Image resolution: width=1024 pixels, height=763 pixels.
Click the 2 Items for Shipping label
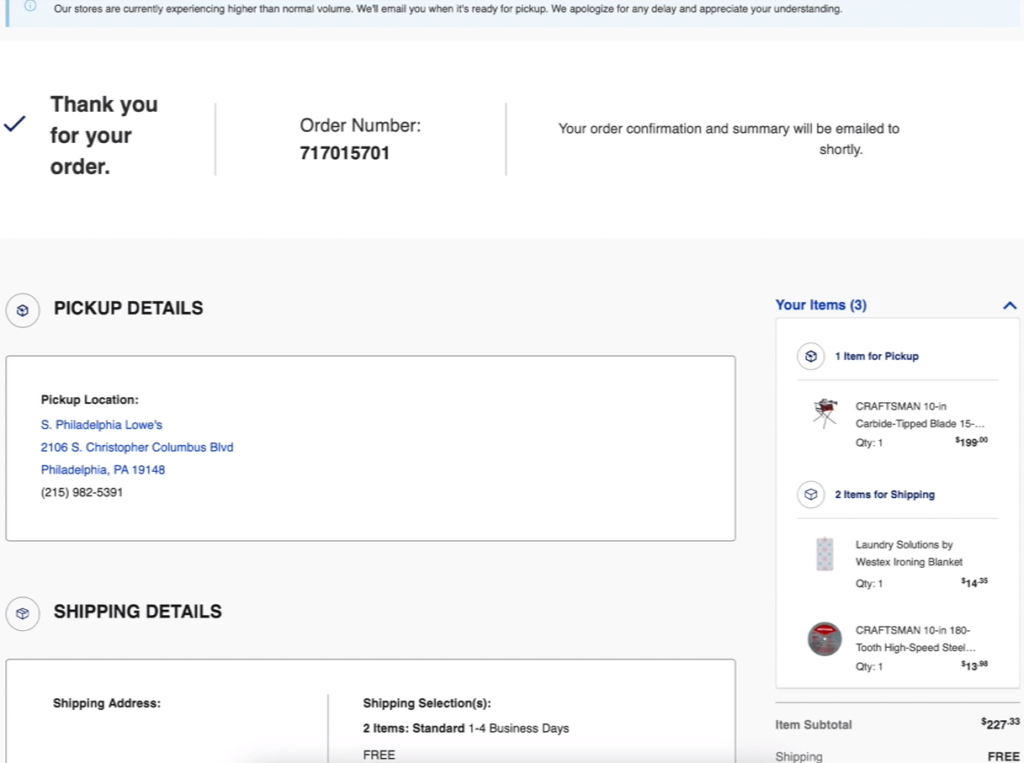pyautogui.click(x=884, y=495)
